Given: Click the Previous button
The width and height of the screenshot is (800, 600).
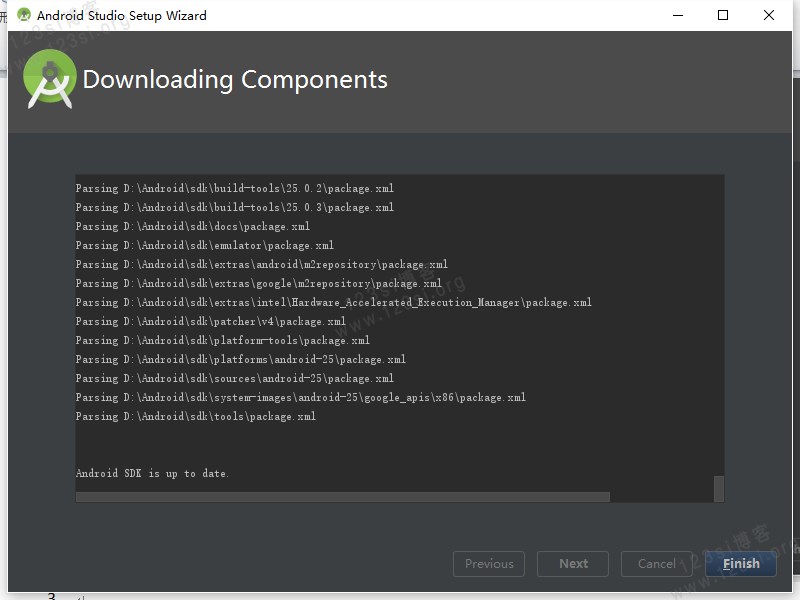Looking at the screenshot, I should click(x=489, y=564).
